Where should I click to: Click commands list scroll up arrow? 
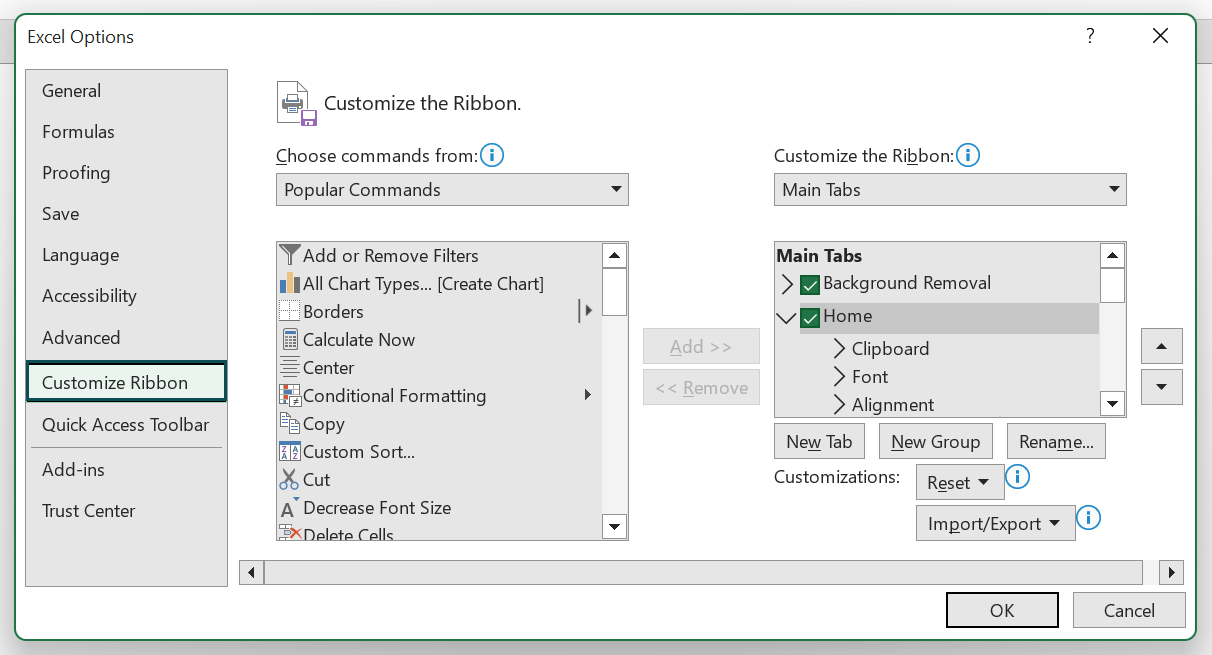615,255
